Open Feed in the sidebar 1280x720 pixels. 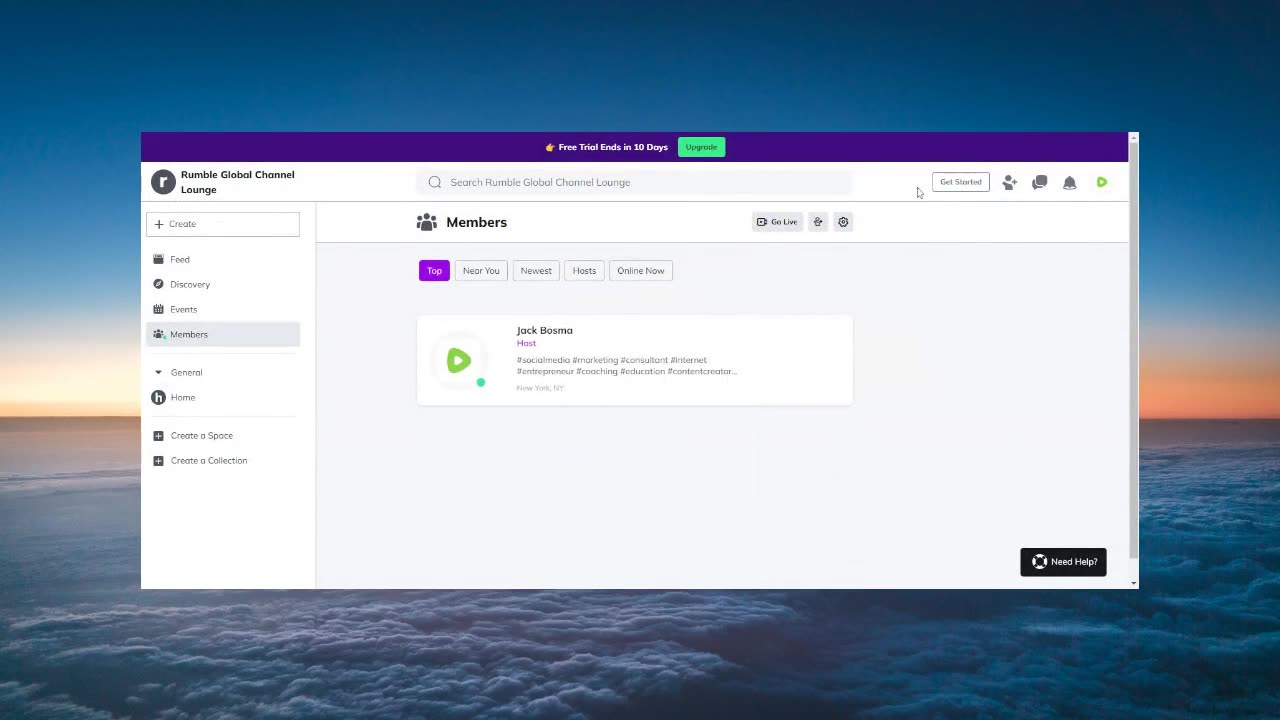pyautogui.click(x=223, y=259)
